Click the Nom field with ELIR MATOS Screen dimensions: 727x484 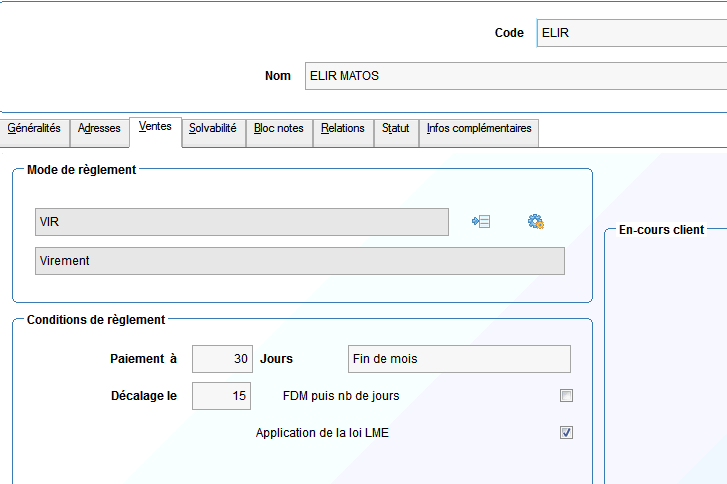click(514, 76)
